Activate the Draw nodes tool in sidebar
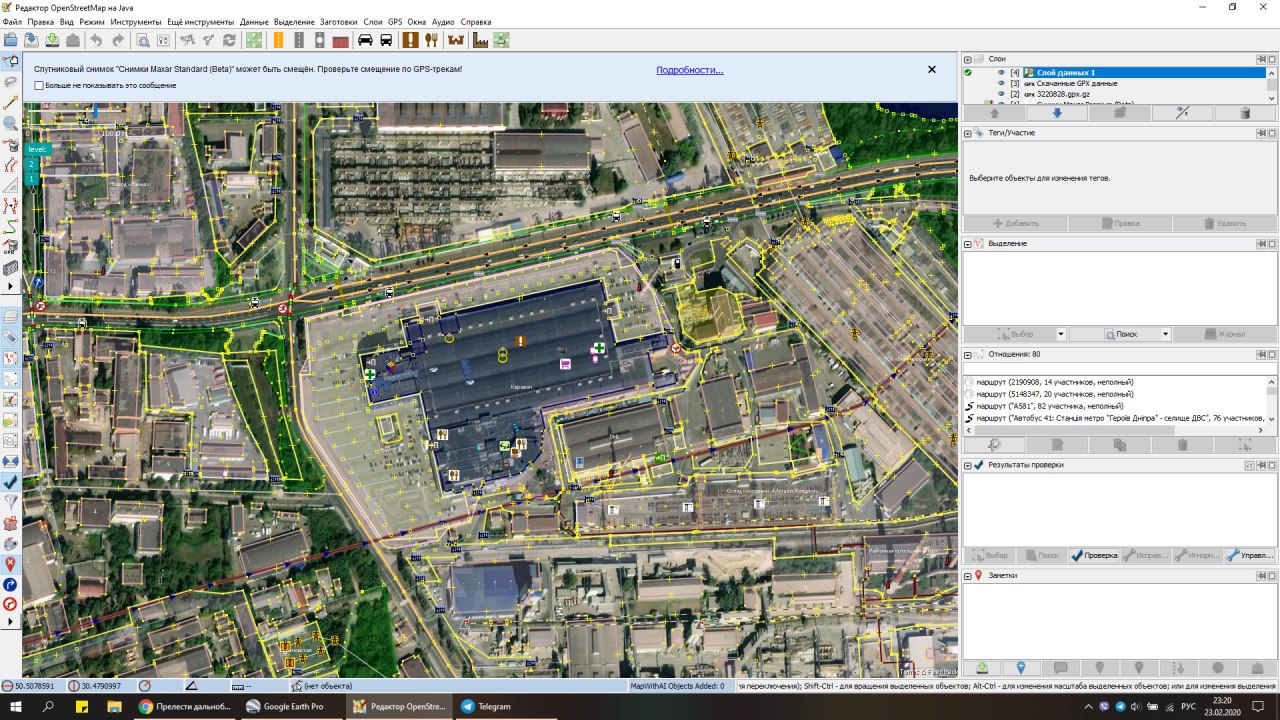This screenshot has height=720, width=1280. 11,102
